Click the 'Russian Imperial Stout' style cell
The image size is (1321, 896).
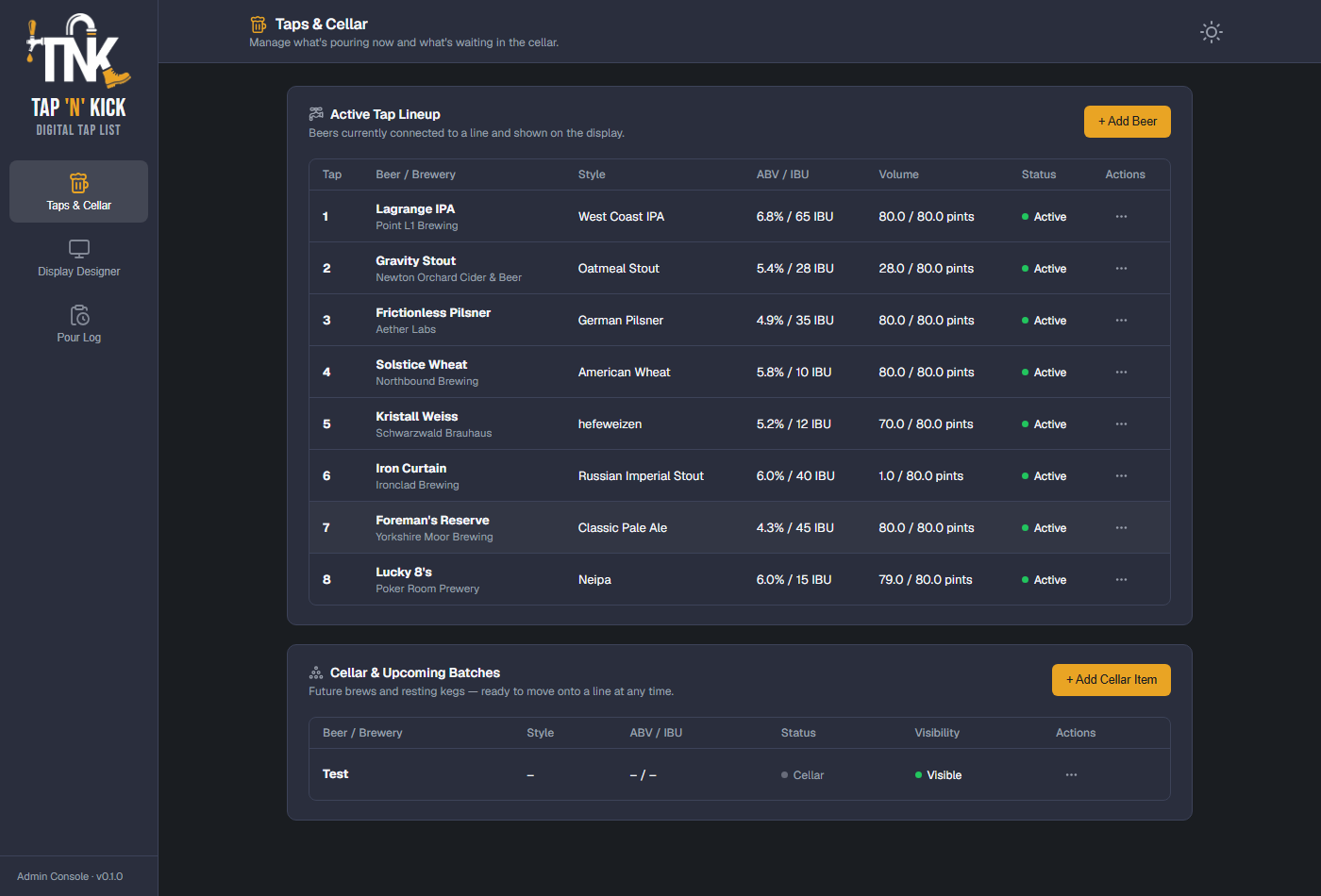[x=641, y=476]
